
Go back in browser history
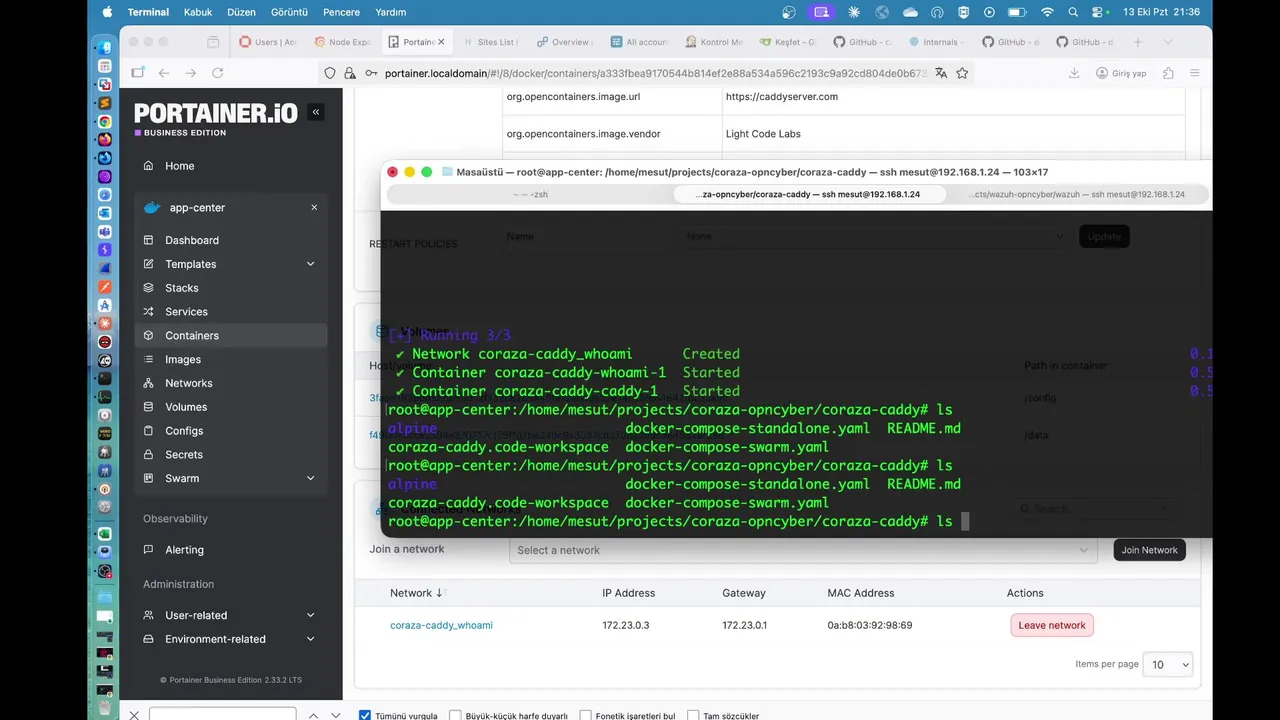coord(164,73)
